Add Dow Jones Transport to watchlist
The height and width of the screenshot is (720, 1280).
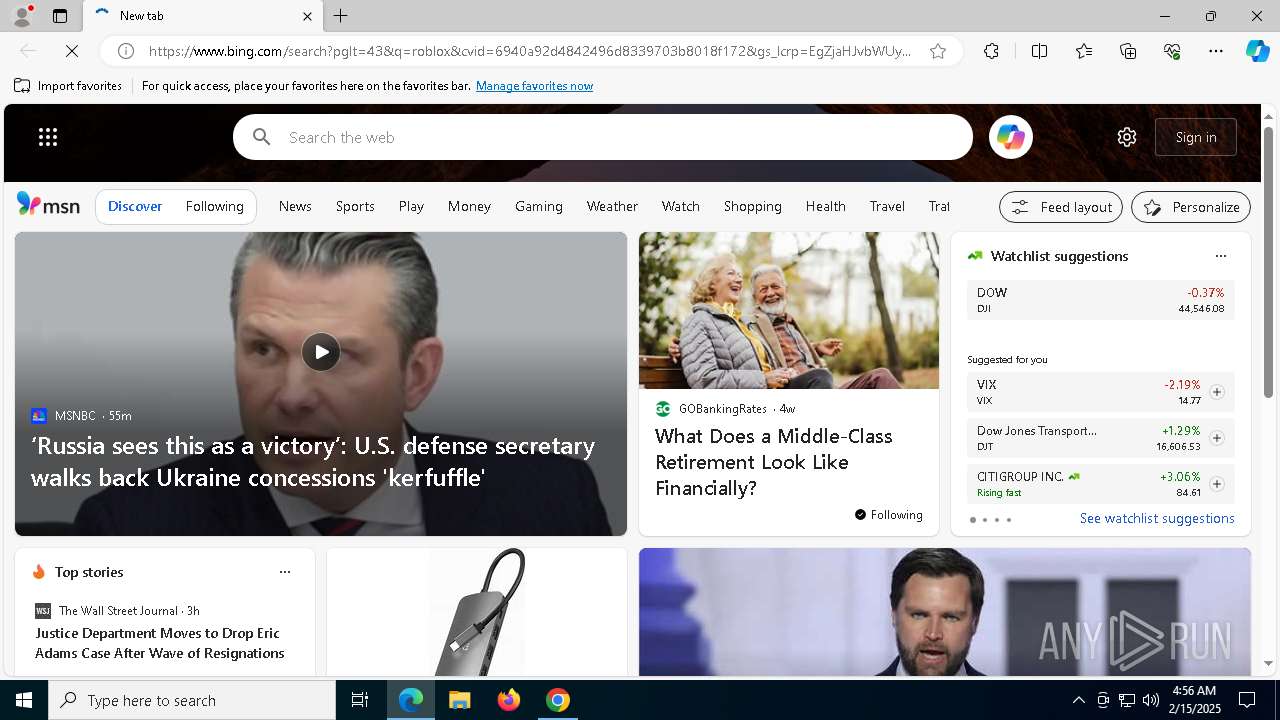(x=1217, y=438)
